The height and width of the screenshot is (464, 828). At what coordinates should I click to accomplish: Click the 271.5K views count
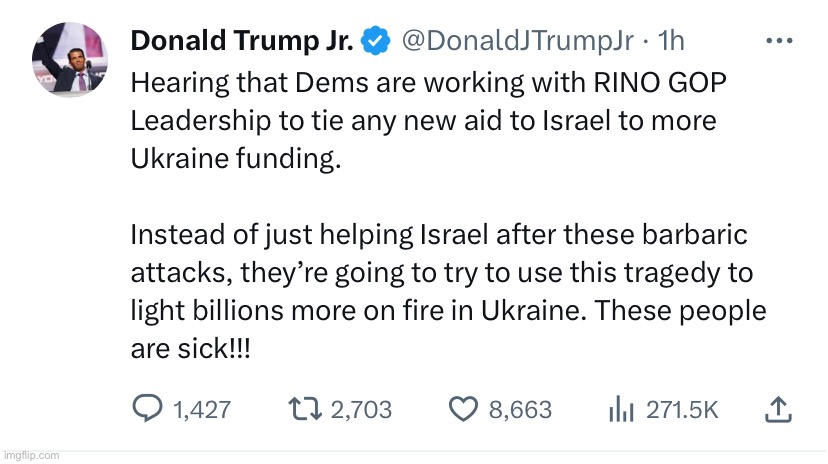point(684,409)
